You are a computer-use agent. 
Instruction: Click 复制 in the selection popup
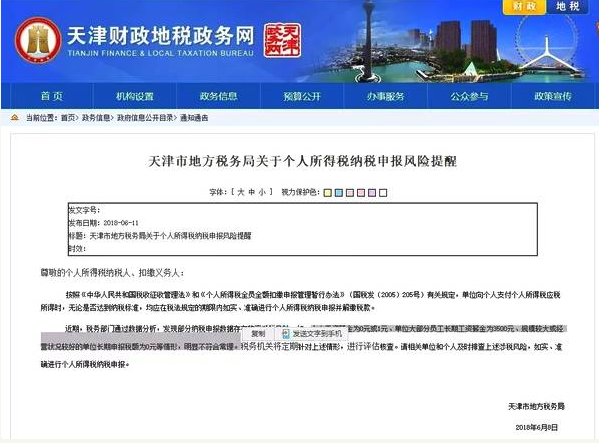tap(258, 334)
